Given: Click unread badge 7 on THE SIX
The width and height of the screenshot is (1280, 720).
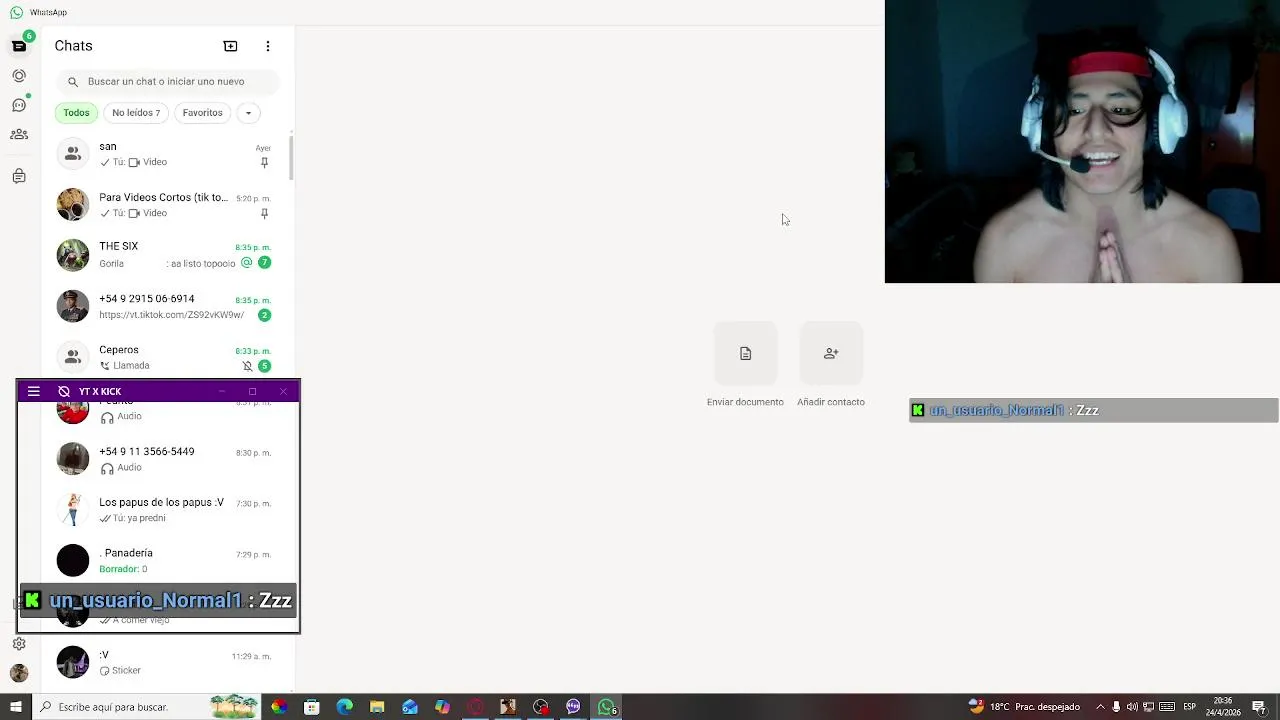Looking at the screenshot, I should coord(264,263).
